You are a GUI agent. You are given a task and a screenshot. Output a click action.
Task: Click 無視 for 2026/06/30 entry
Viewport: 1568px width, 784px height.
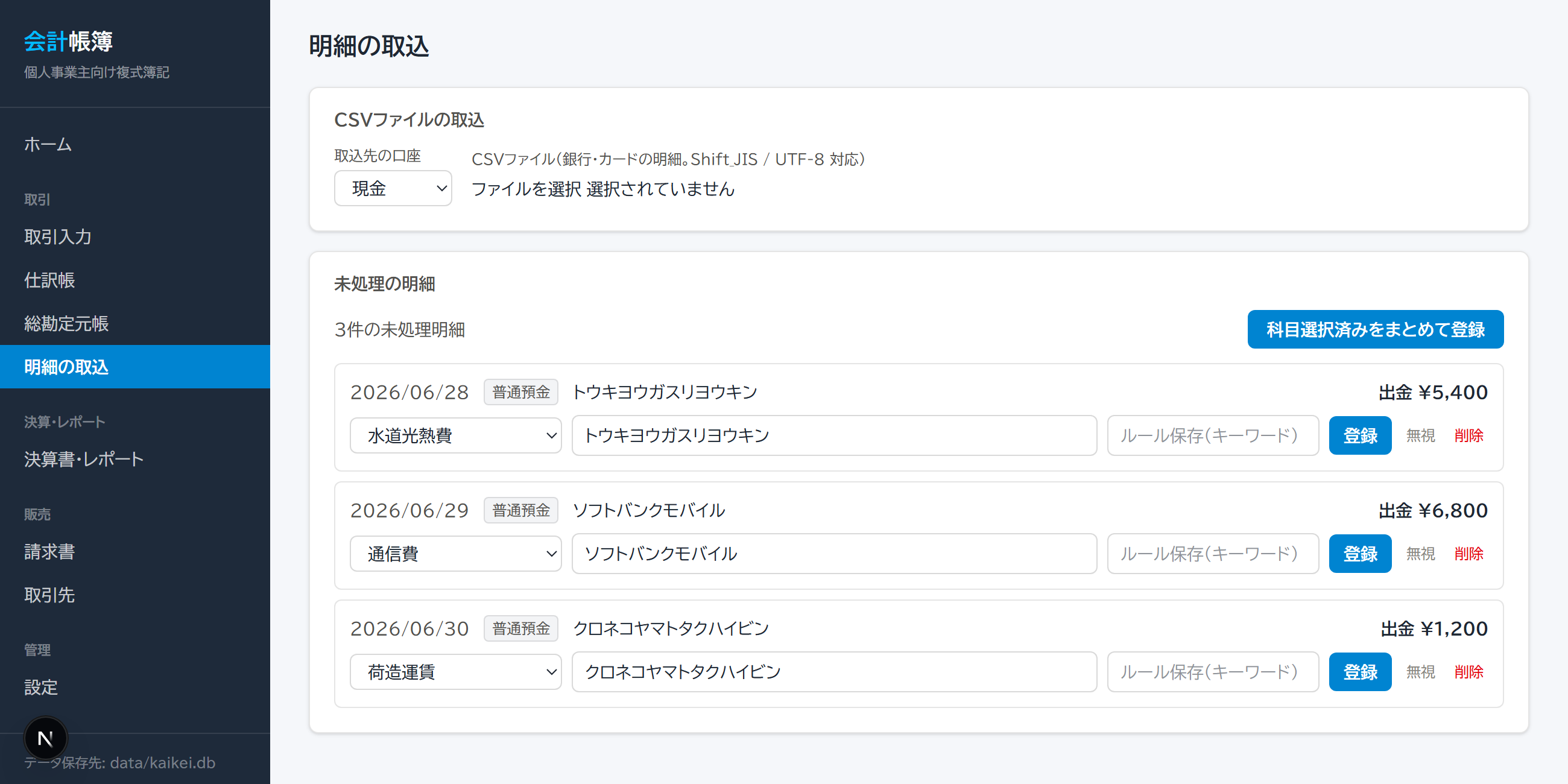click(1421, 671)
